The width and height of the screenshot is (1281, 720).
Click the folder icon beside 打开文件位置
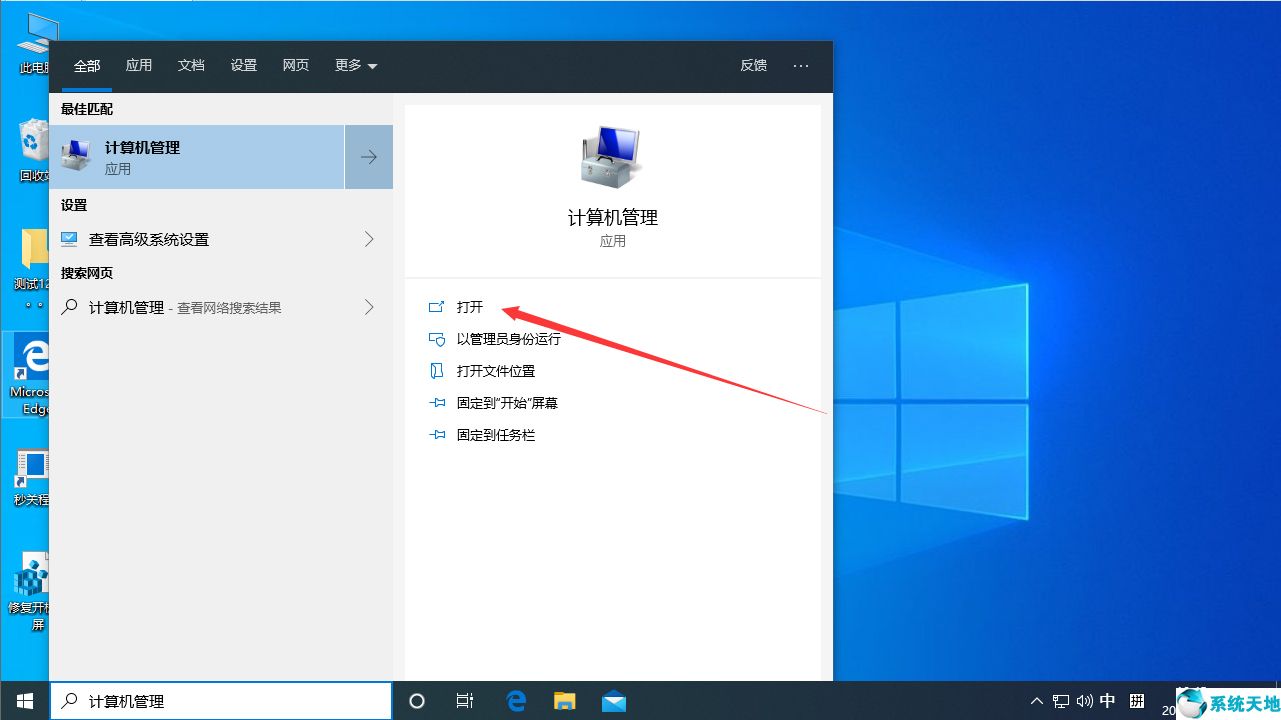(x=436, y=371)
